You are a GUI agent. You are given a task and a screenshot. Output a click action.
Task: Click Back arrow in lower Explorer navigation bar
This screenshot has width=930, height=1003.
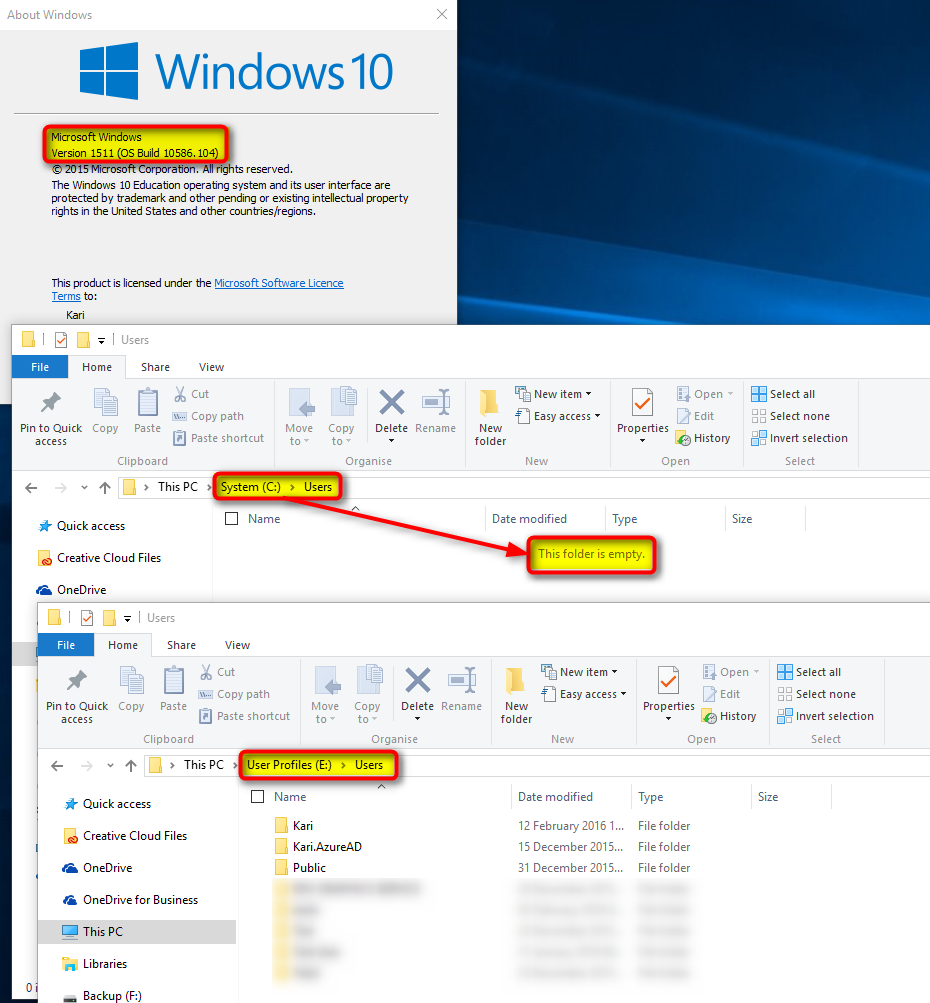(x=57, y=766)
